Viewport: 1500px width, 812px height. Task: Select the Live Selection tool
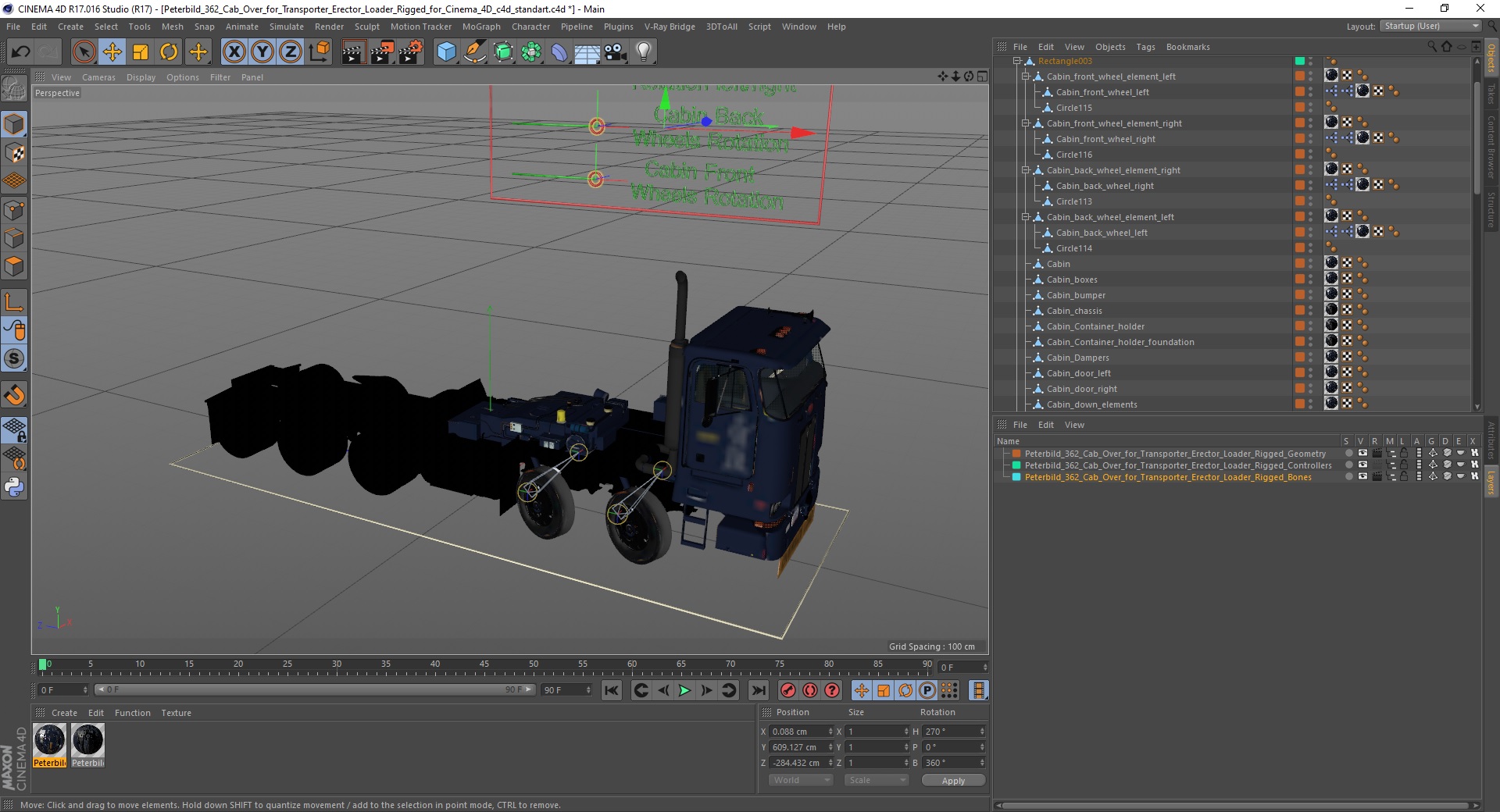pos(84,52)
